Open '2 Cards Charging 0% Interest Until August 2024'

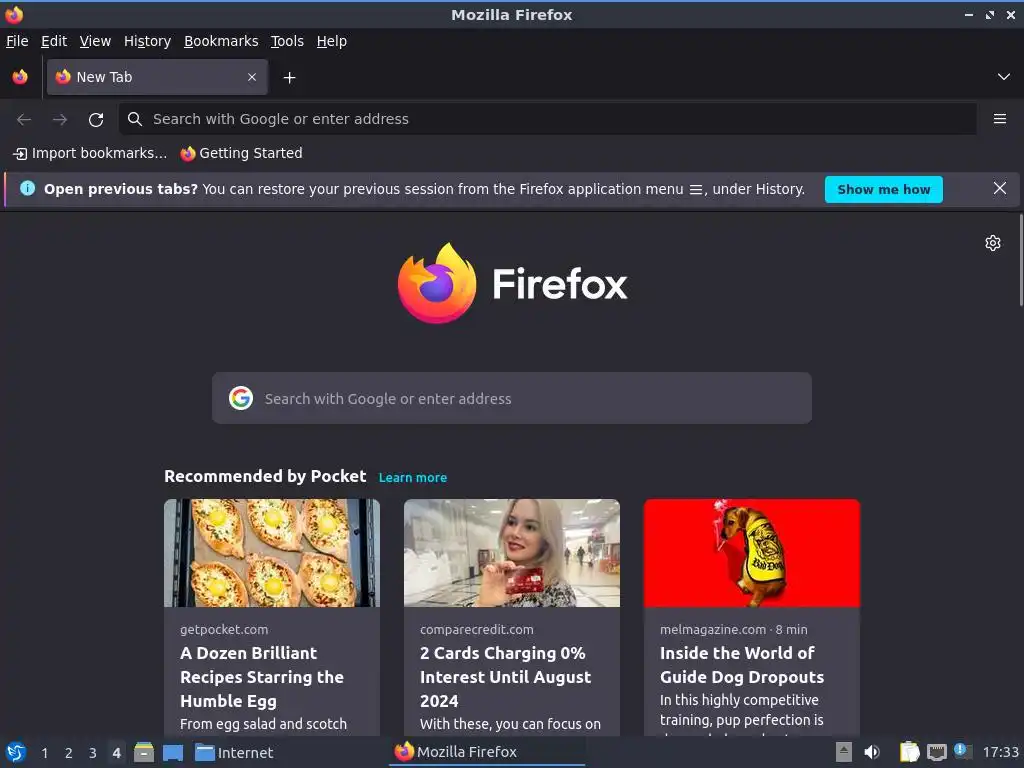(x=505, y=677)
